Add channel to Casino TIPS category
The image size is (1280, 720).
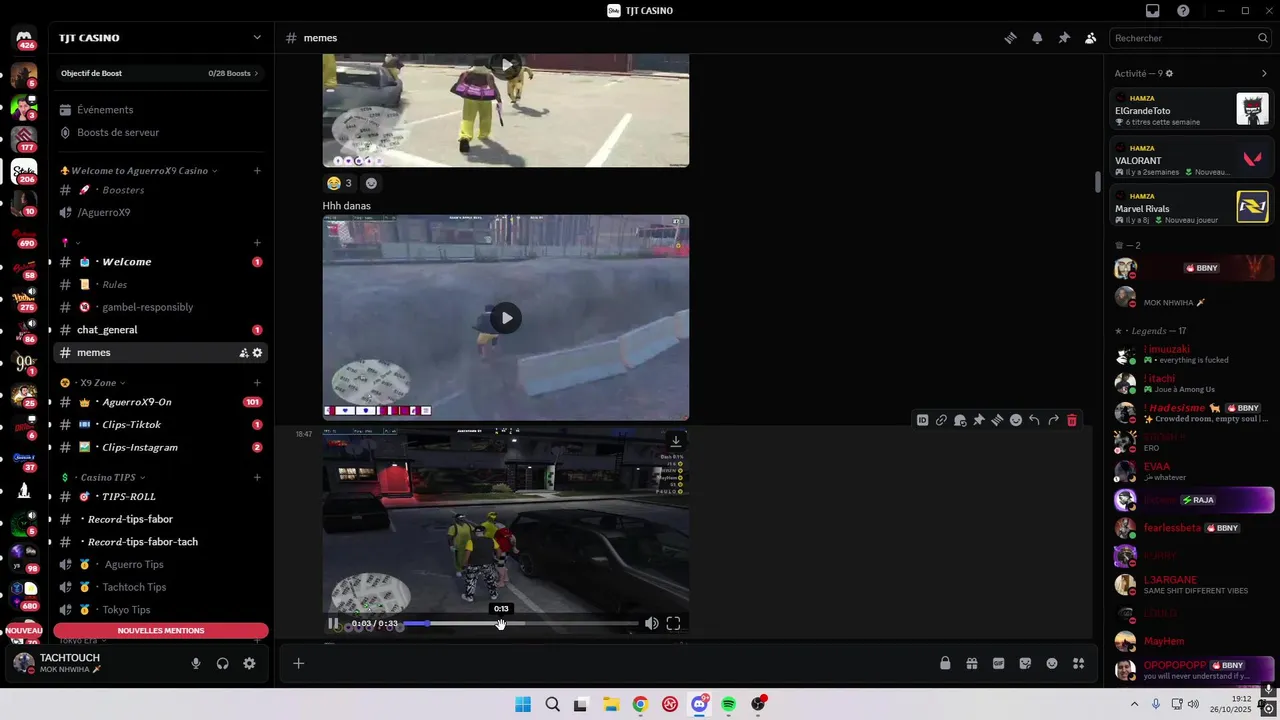click(x=257, y=478)
